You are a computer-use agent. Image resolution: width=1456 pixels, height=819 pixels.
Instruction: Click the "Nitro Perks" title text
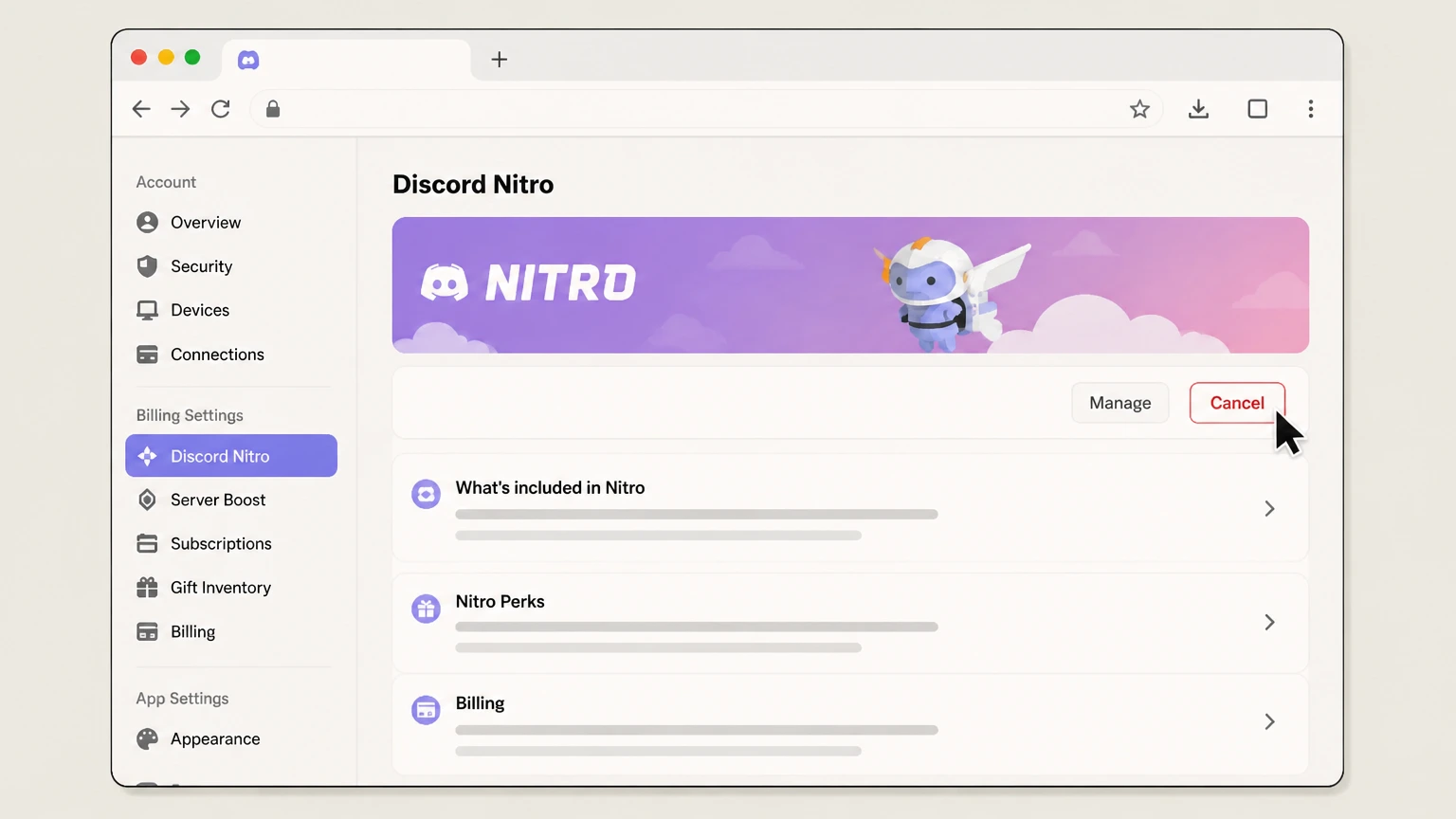coord(500,601)
